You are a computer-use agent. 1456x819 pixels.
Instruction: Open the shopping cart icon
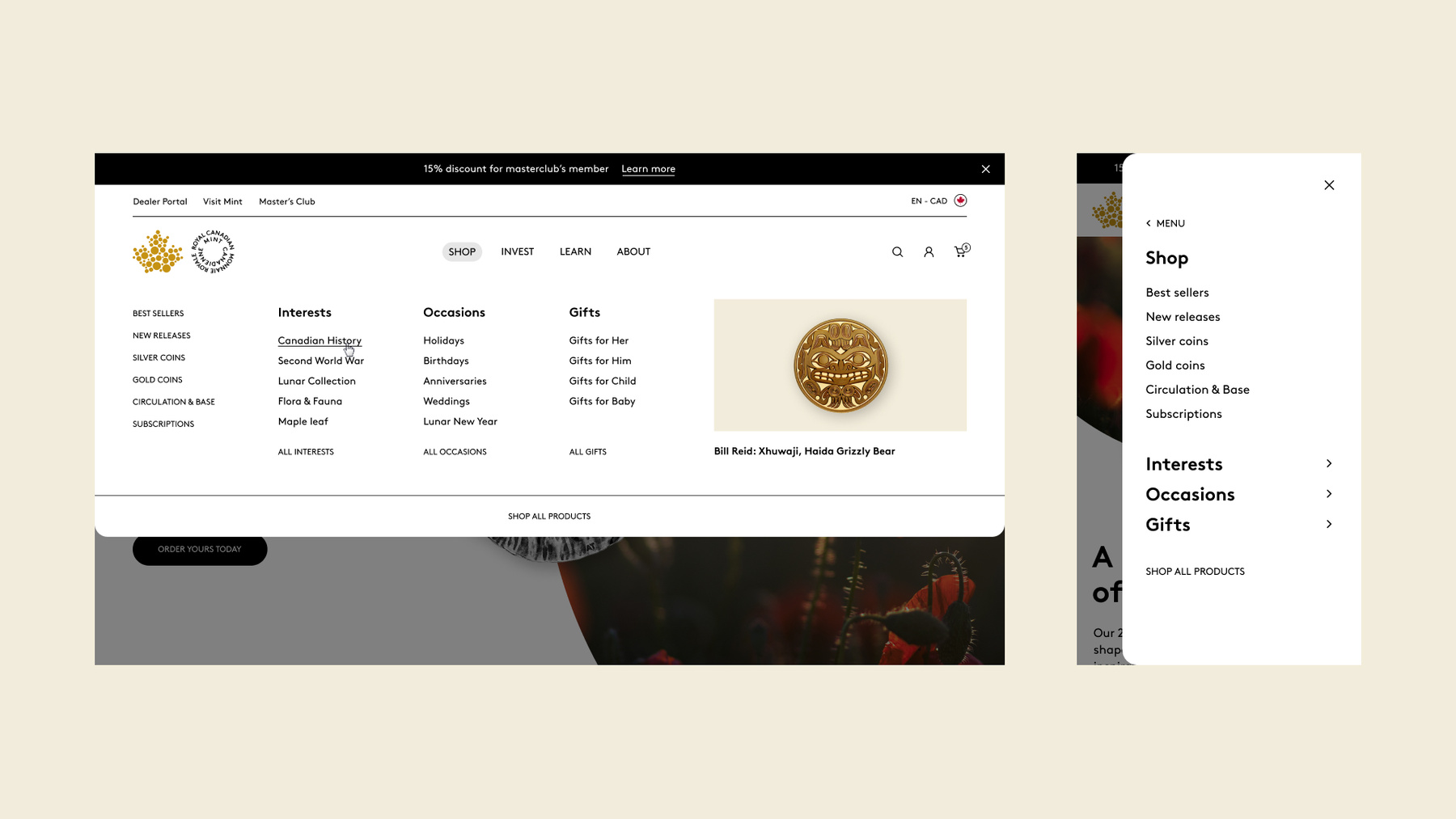click(960, 251)
